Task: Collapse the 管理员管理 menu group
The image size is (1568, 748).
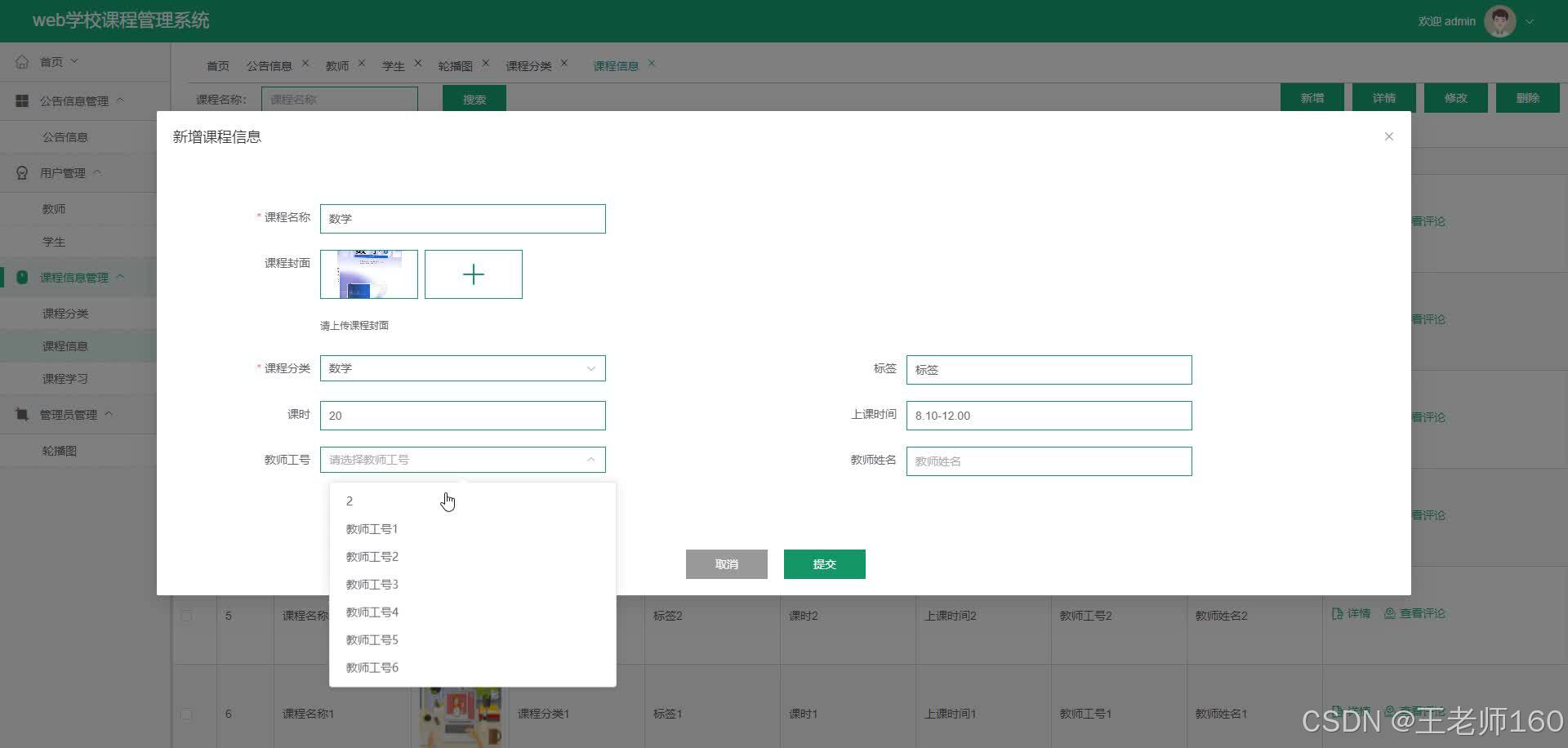Action: 109,414
